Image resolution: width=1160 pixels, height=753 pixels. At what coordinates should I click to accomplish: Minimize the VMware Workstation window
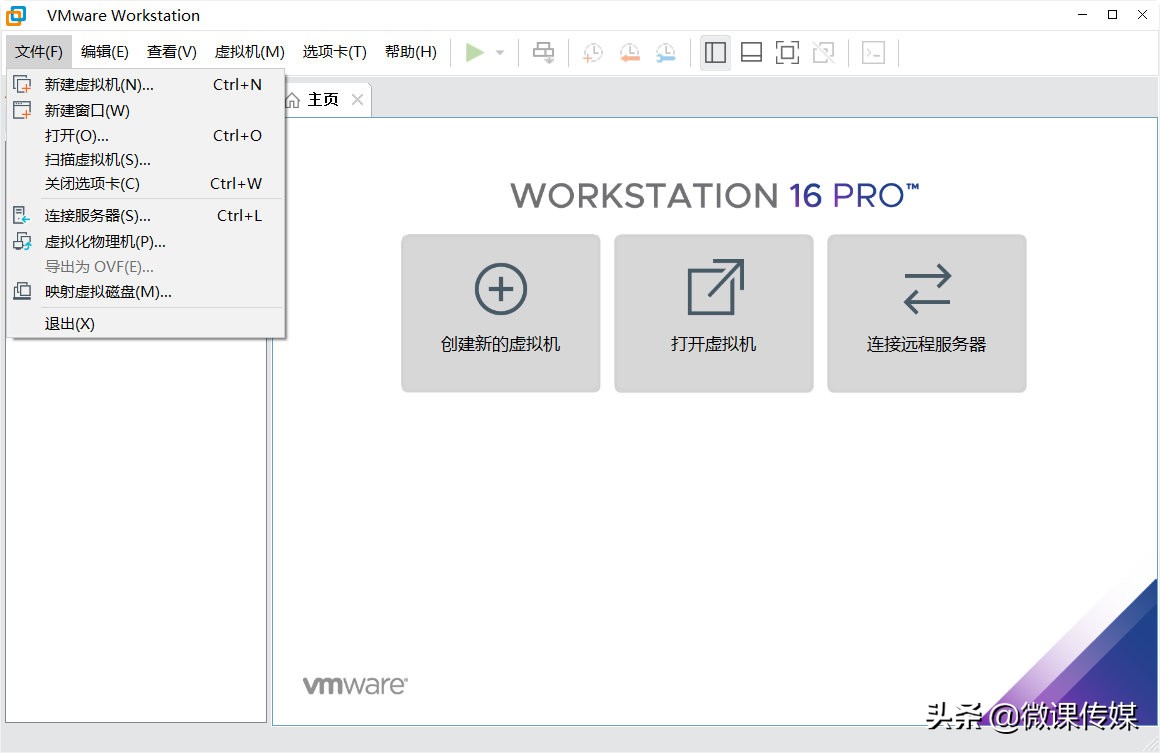[x=1082, y=15]
